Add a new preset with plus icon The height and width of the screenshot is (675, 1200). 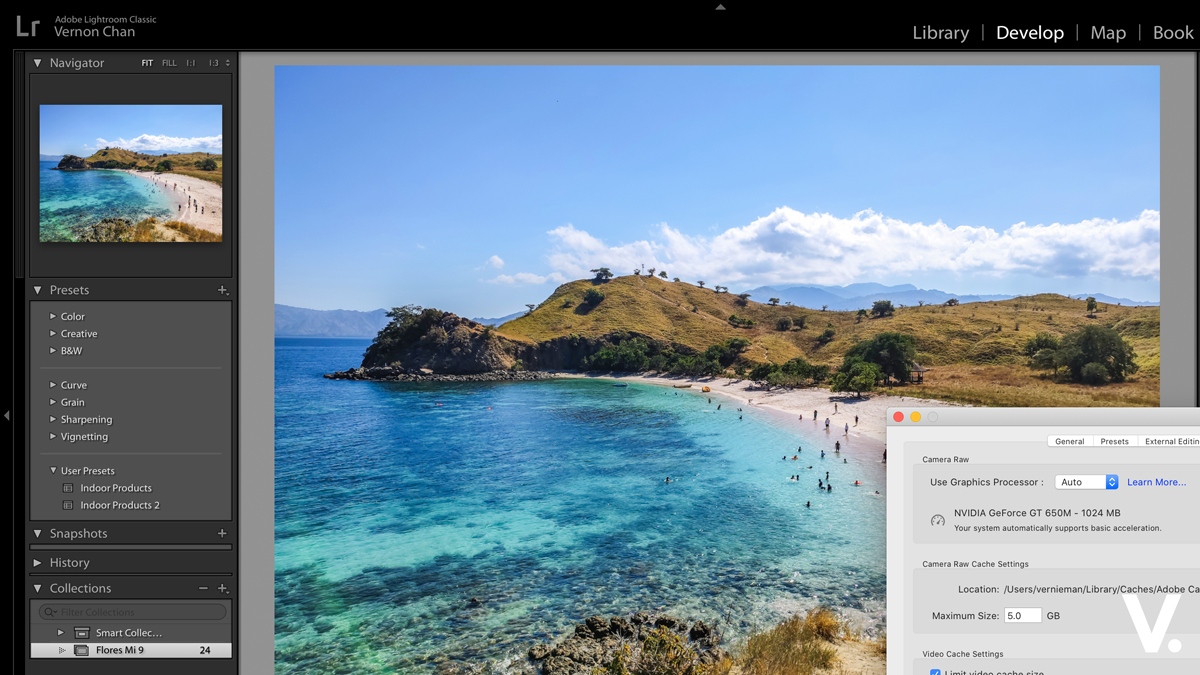[x=222, y=290]
